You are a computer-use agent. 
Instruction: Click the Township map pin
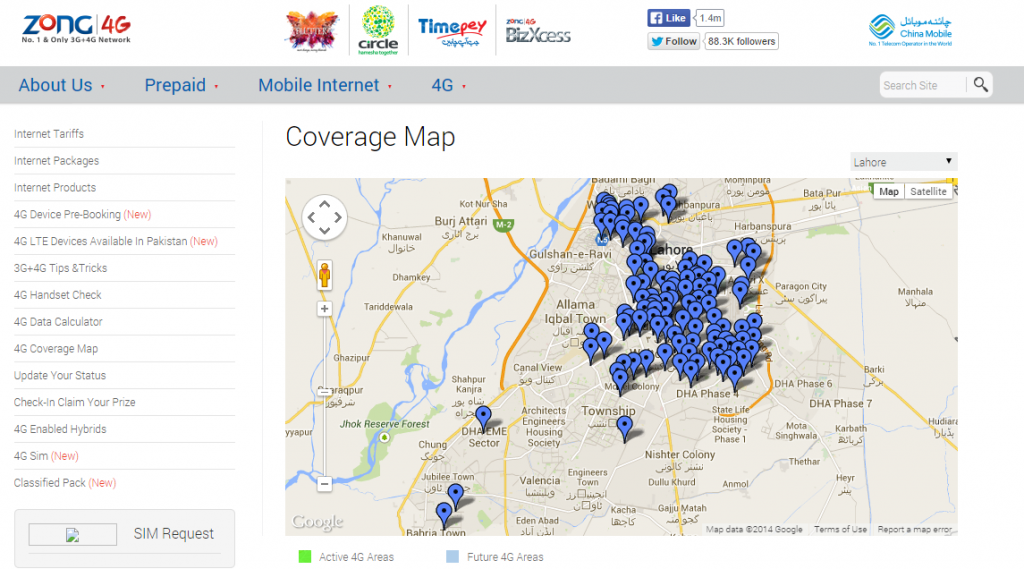coord(625,429)
